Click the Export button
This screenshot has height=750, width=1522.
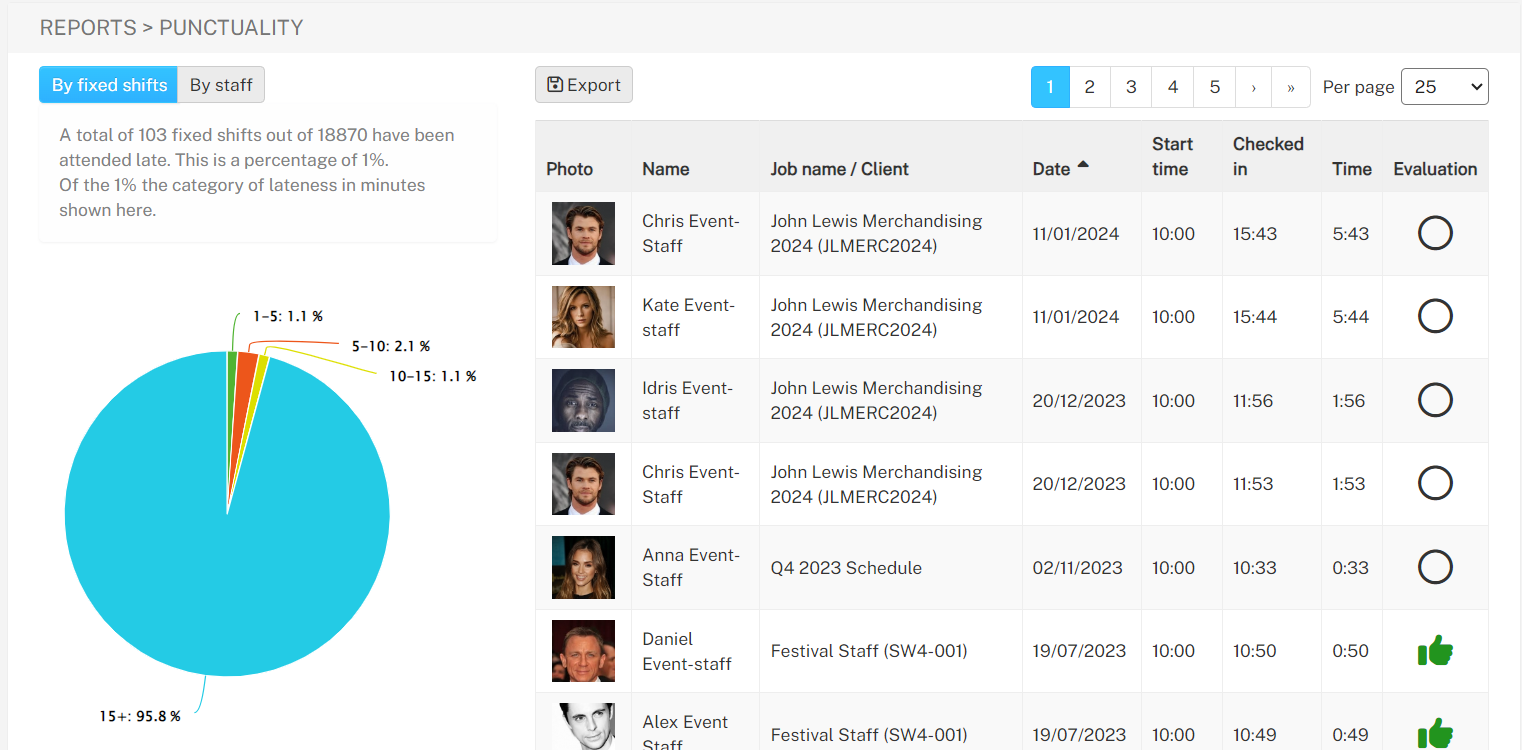click(x=584, y=85)
